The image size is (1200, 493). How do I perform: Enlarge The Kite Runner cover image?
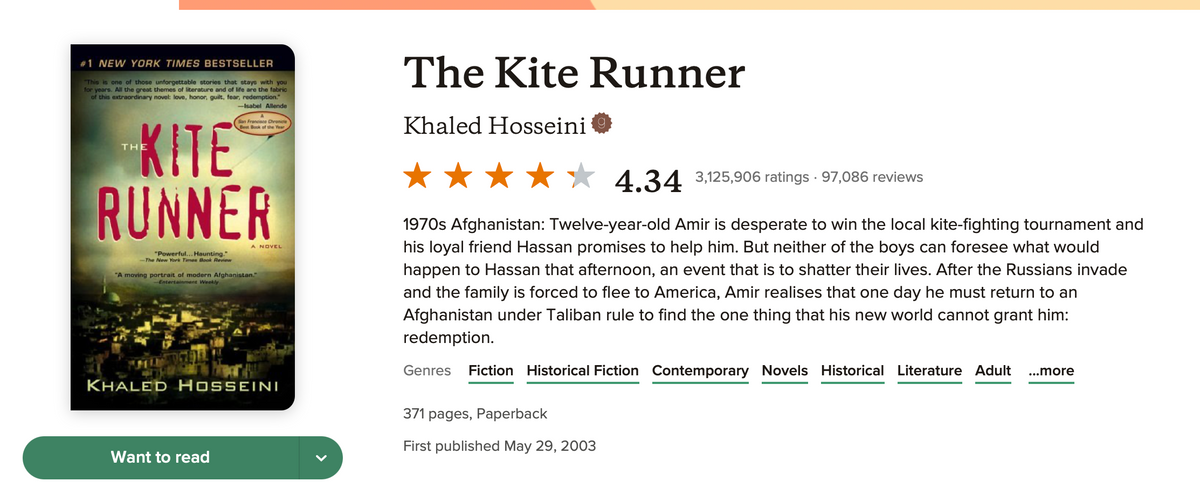(x=182, y=227)
